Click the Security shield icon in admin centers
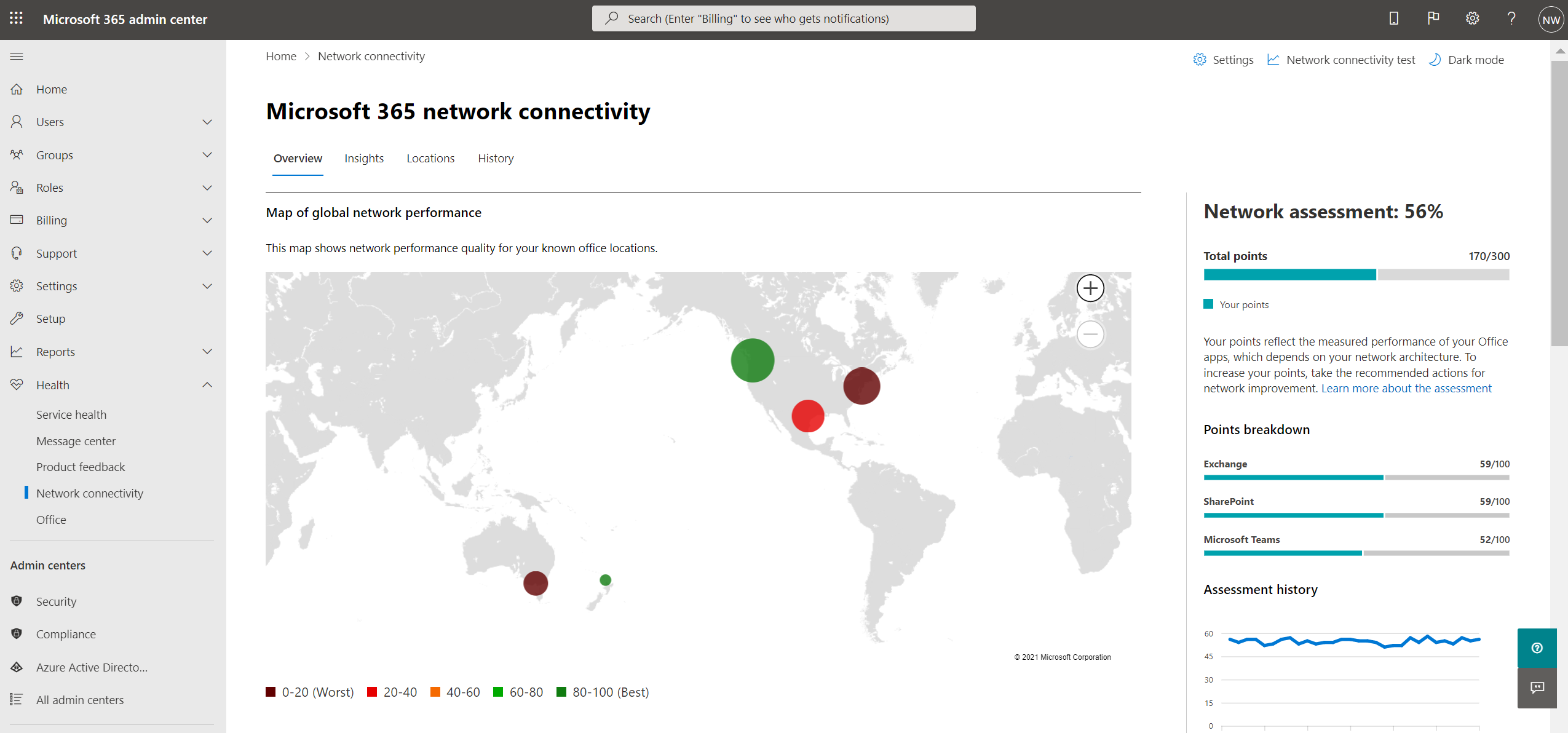1568x733 pixels. tap(16, 600)
